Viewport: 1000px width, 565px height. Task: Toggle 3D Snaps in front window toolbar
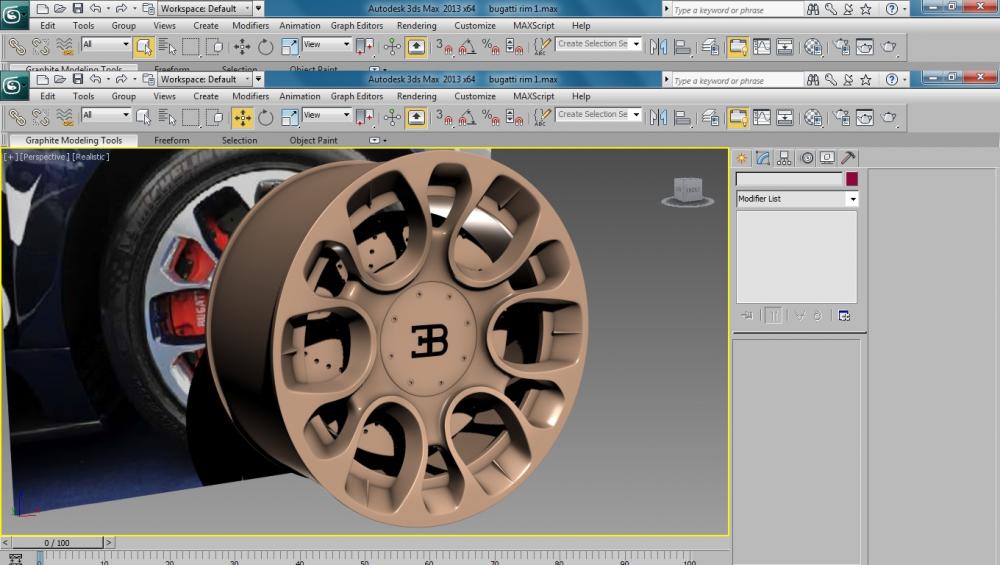[444, 117]
